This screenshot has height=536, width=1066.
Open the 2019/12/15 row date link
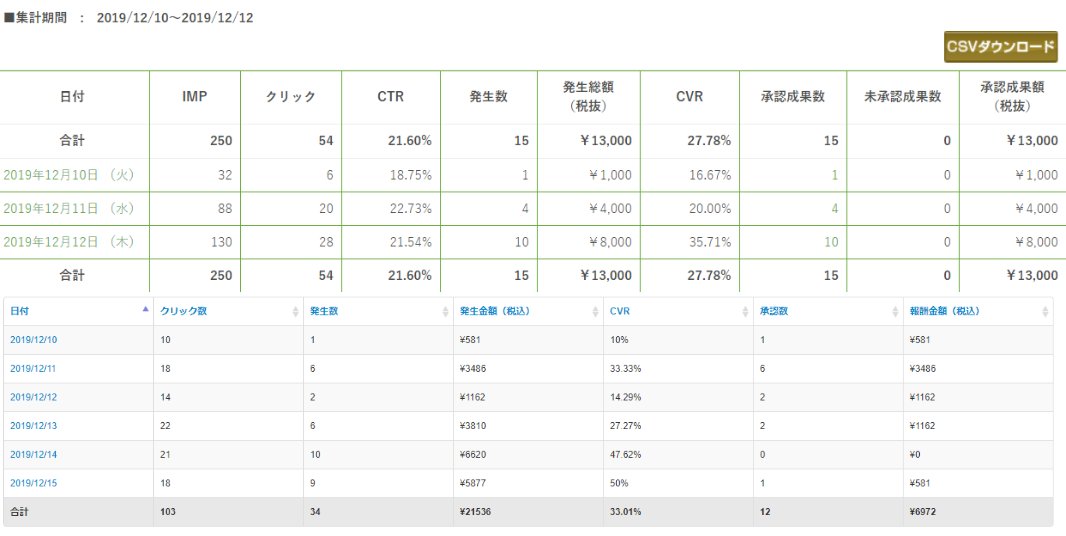click(x=33, y=483)
